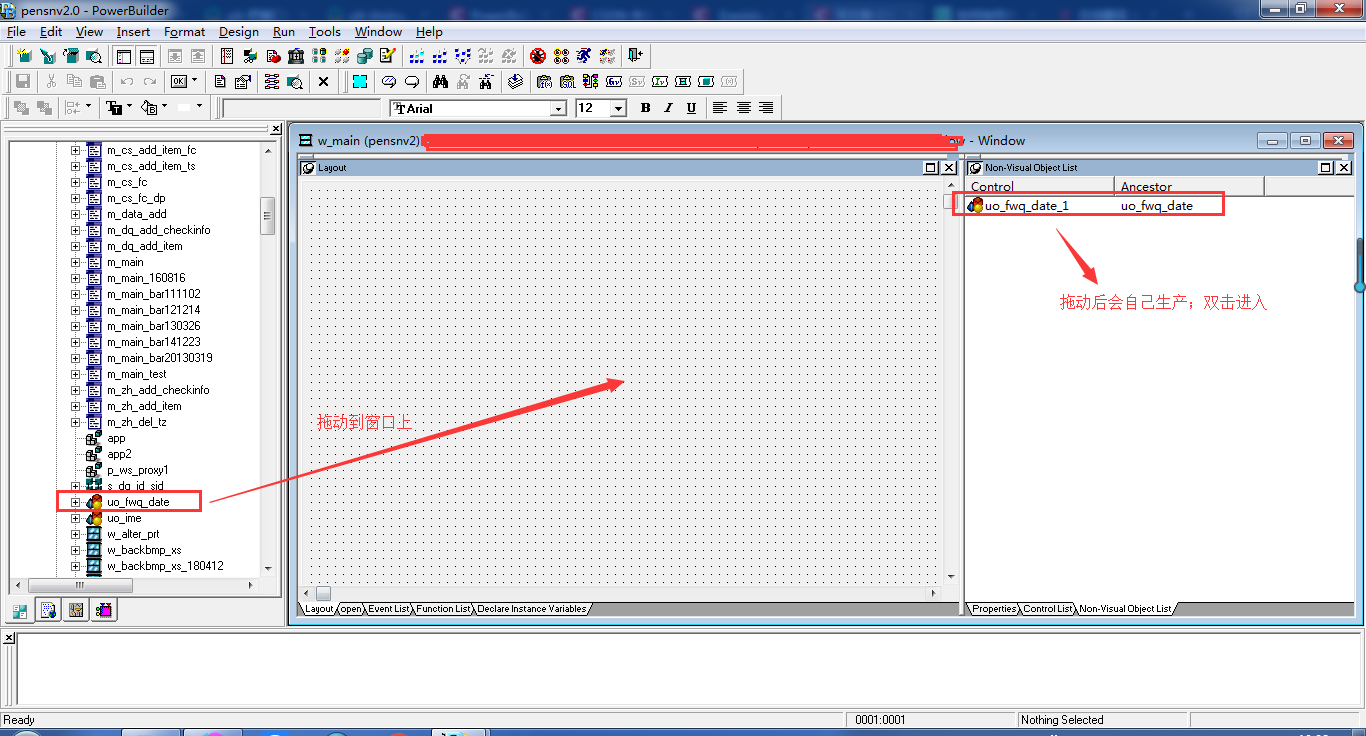
Task: Click the Save icon in the PainterBar
Action: [24, 81]
